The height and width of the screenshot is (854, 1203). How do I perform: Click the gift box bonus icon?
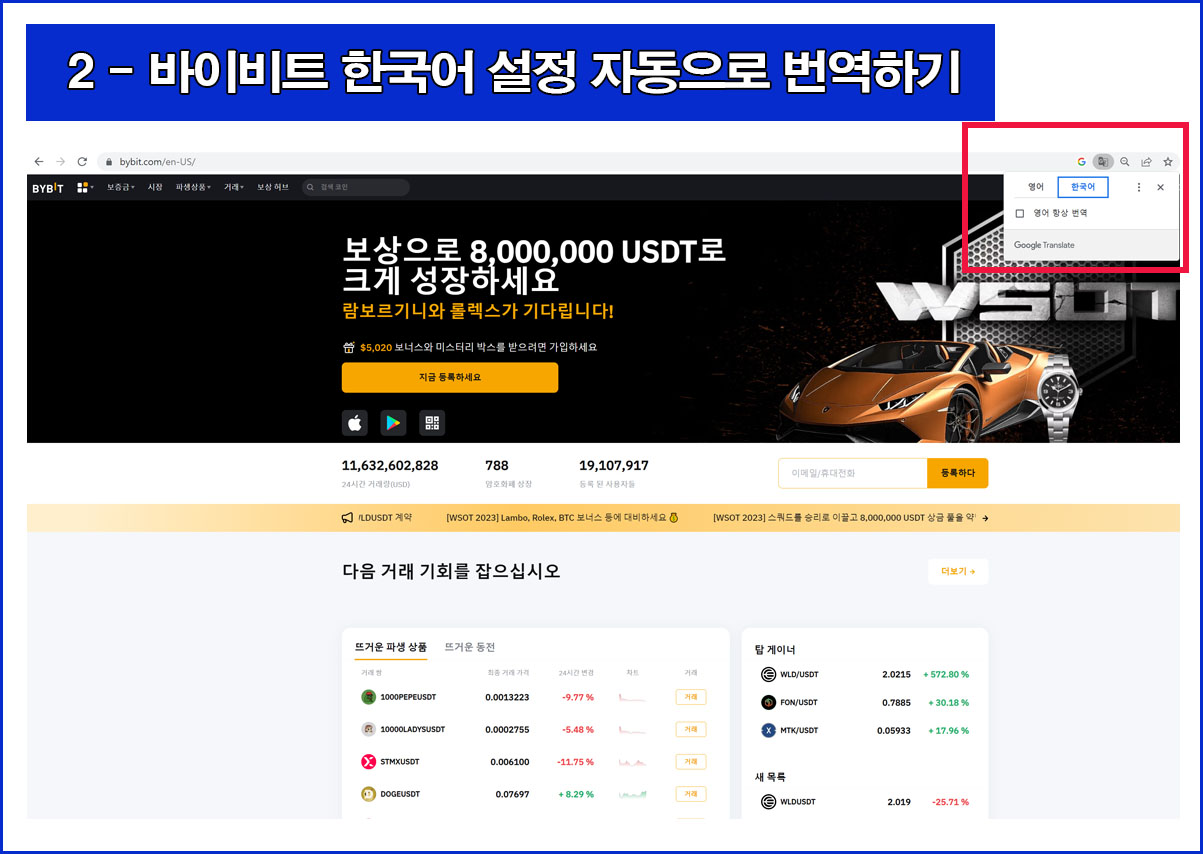click(x=348, y=347)
